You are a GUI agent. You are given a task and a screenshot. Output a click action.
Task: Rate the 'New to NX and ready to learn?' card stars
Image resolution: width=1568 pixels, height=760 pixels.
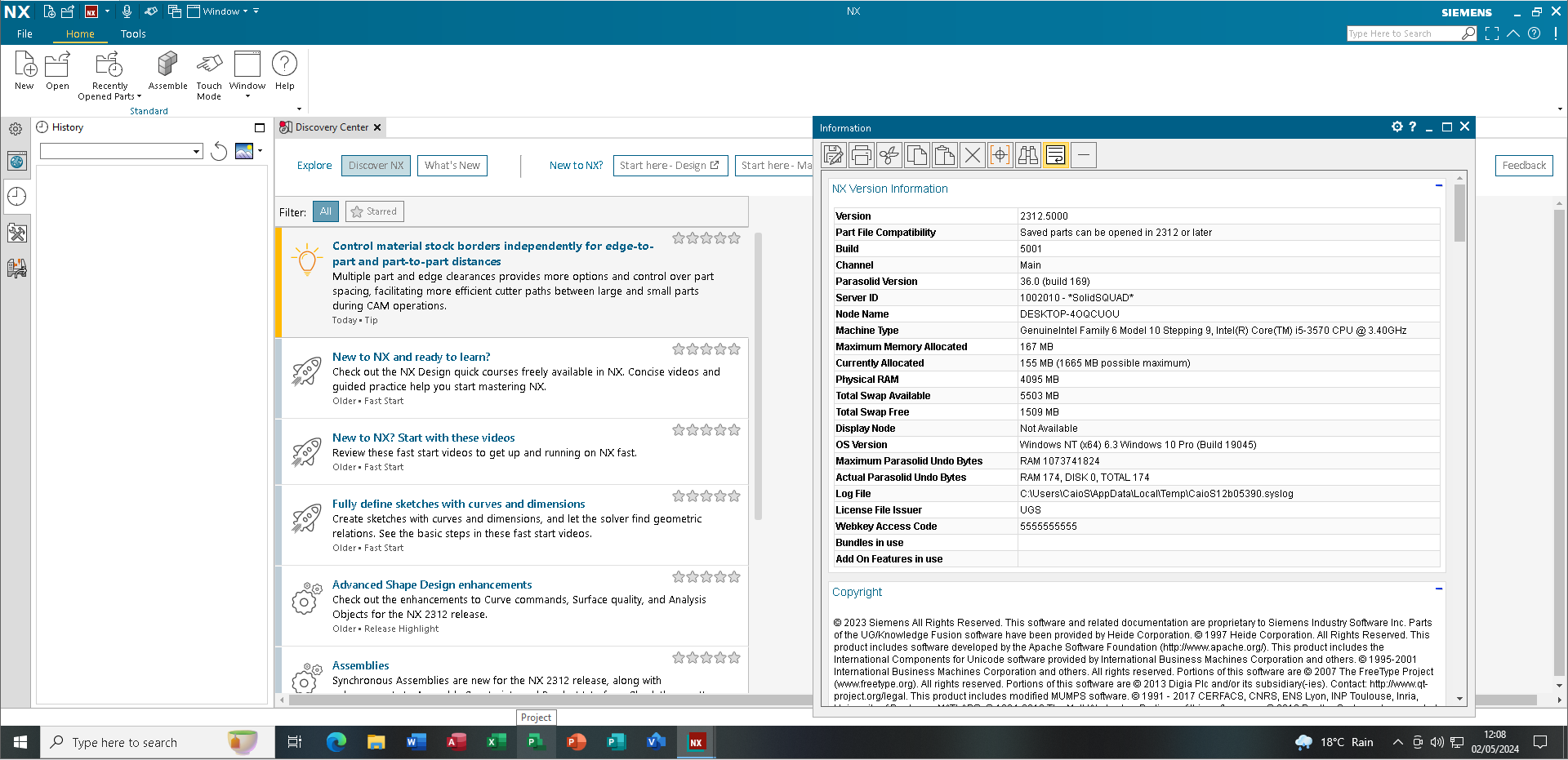pyautogui.click(x=706, y=349)
